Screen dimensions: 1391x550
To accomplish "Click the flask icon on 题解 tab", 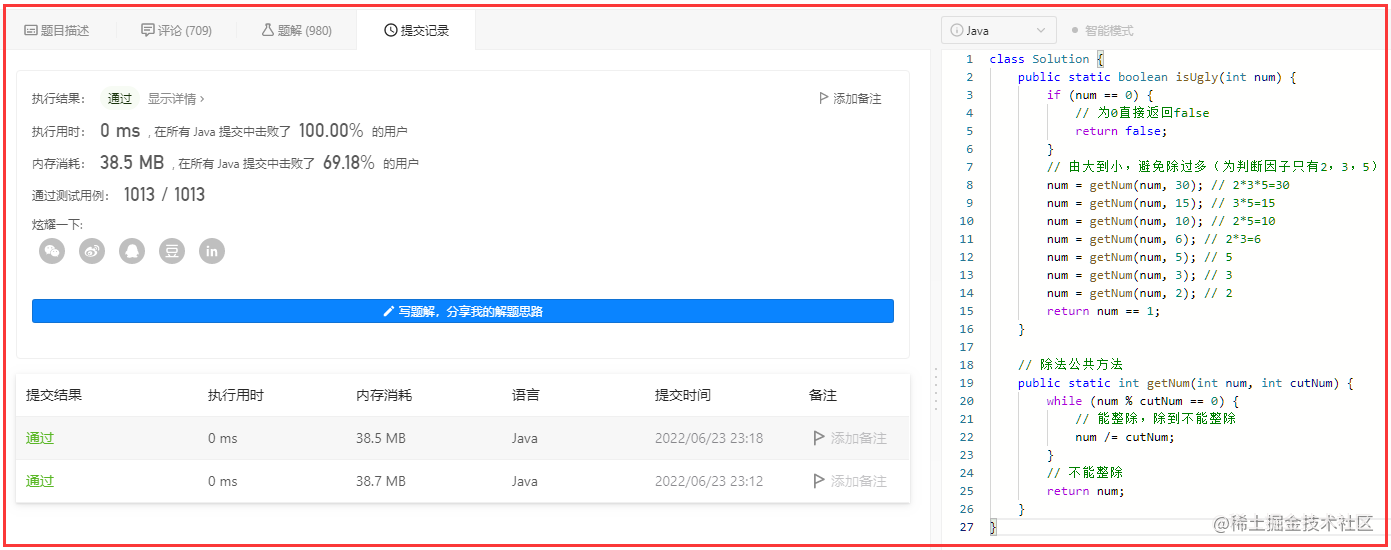I will (268, 31).
